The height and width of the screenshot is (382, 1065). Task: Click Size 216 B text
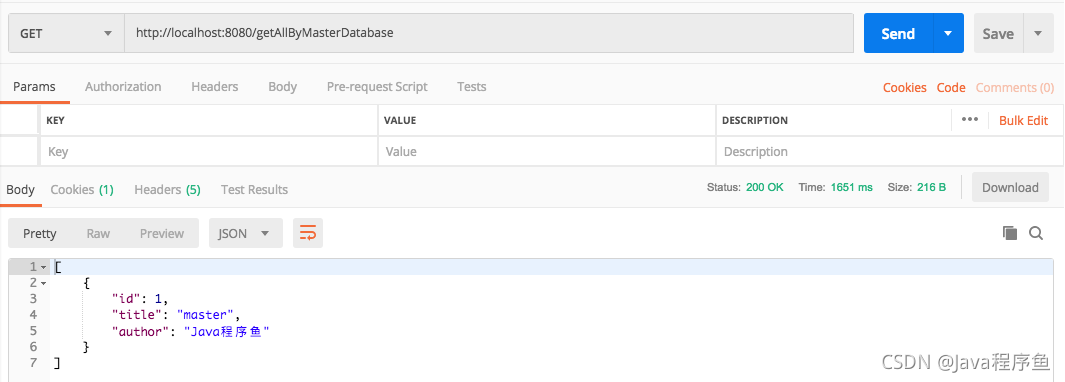coord(916,187)
